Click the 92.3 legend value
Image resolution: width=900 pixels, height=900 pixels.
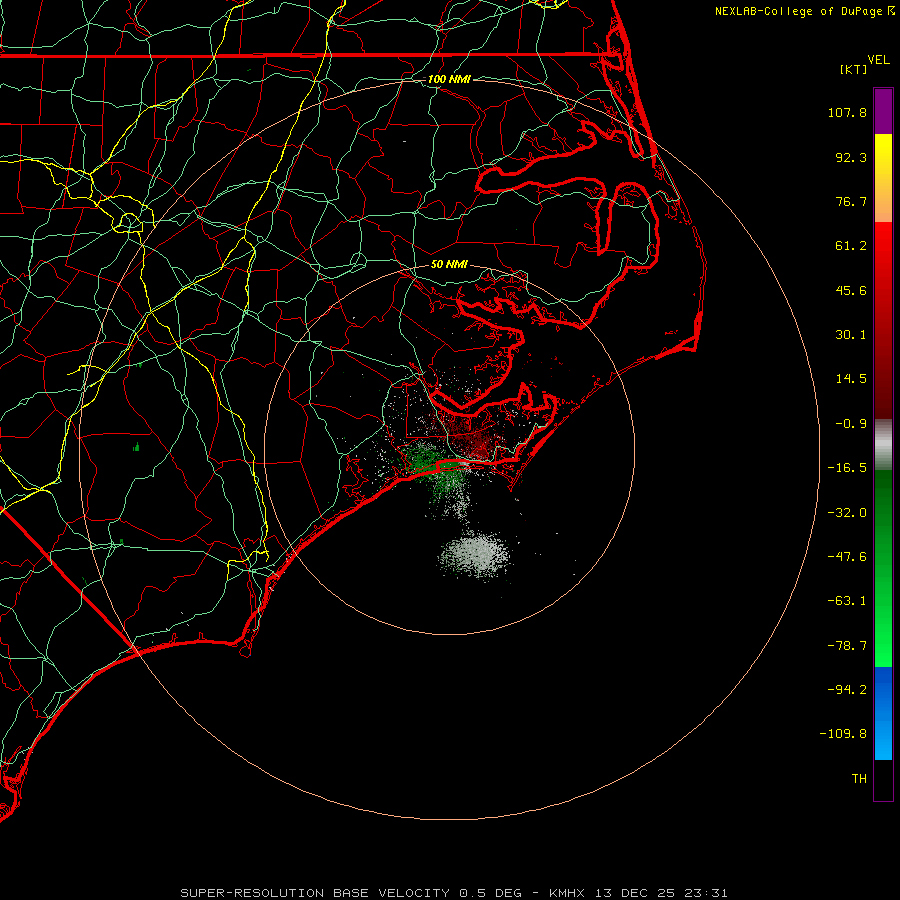tap(851, 157)
